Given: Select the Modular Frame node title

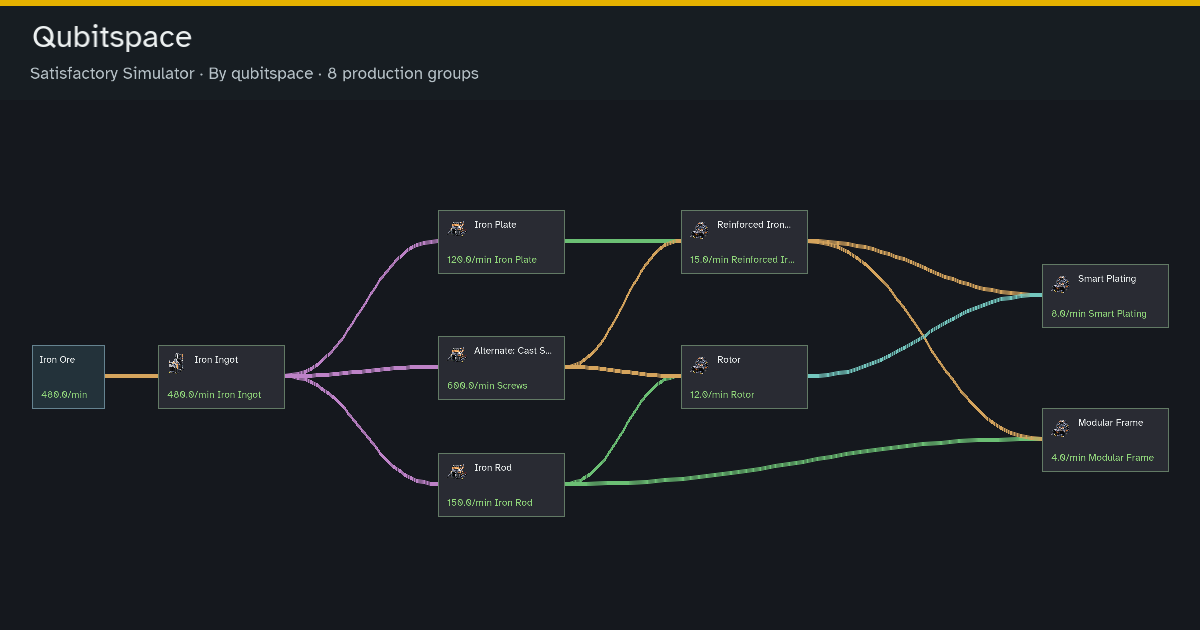Looking at the screenshot, I should [1110, 423].
